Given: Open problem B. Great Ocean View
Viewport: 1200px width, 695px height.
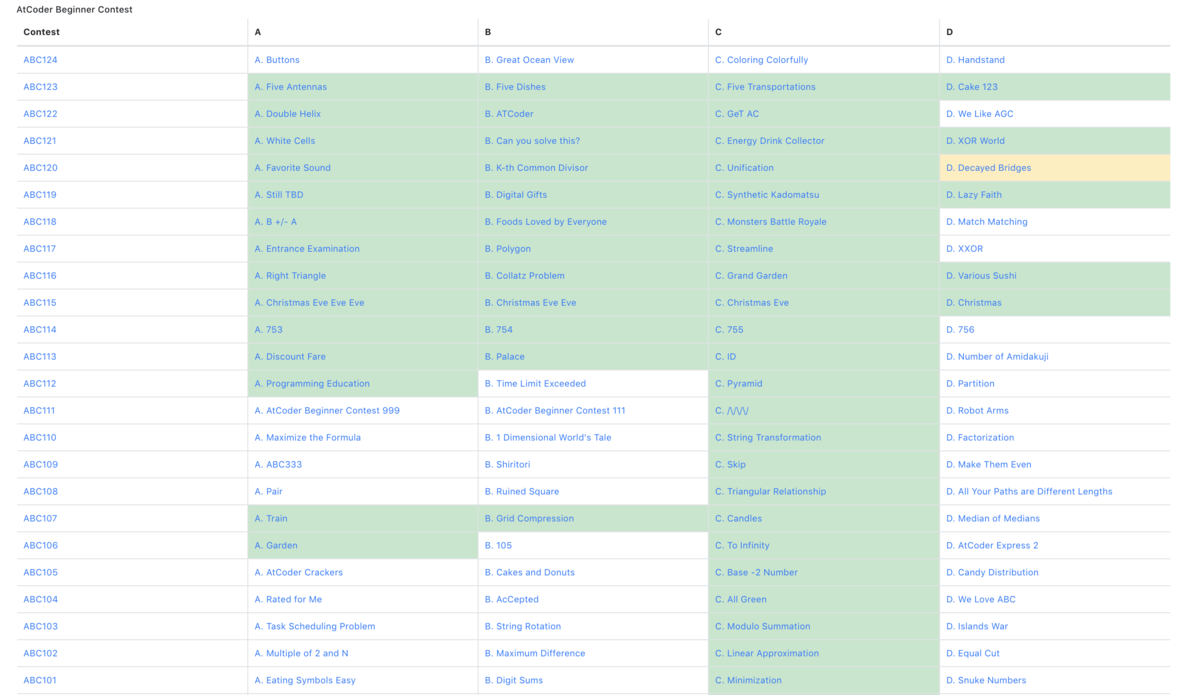Looking at the screenshot, I should click(529, 60).
